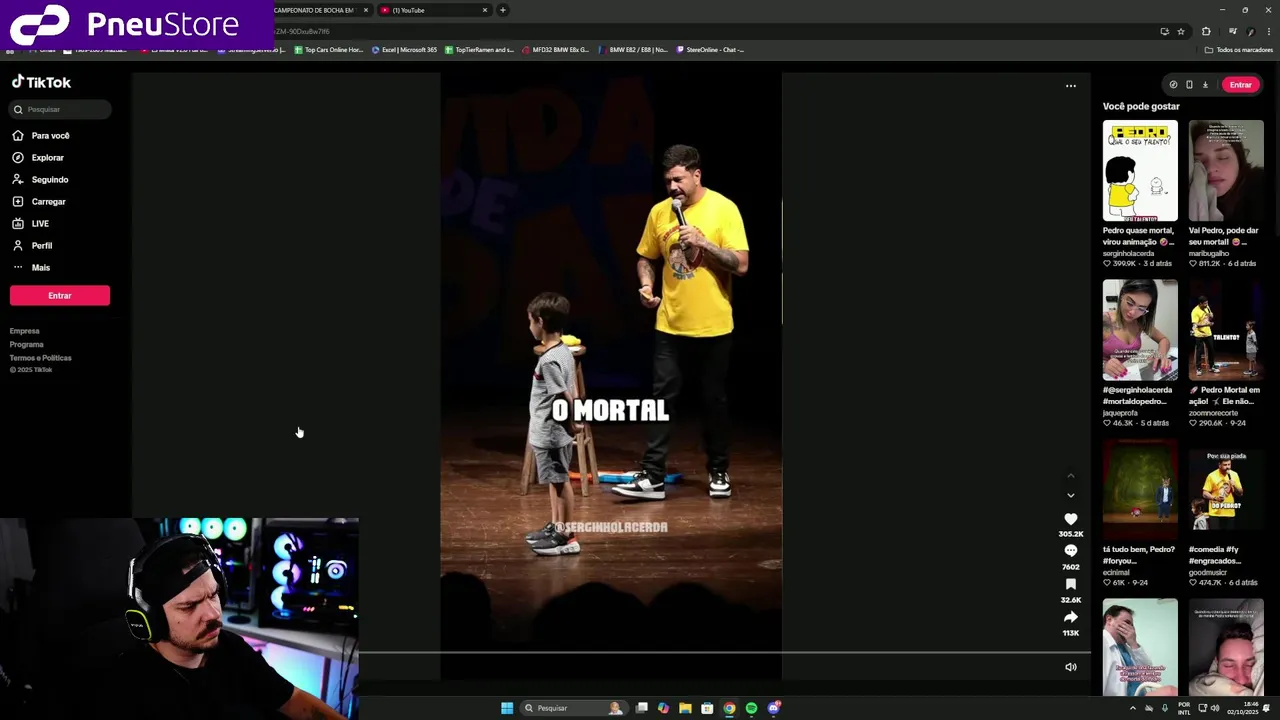1280x720 pixels.
Task: Open Discord from the taskbar
Action: click(x=774, y=708)
